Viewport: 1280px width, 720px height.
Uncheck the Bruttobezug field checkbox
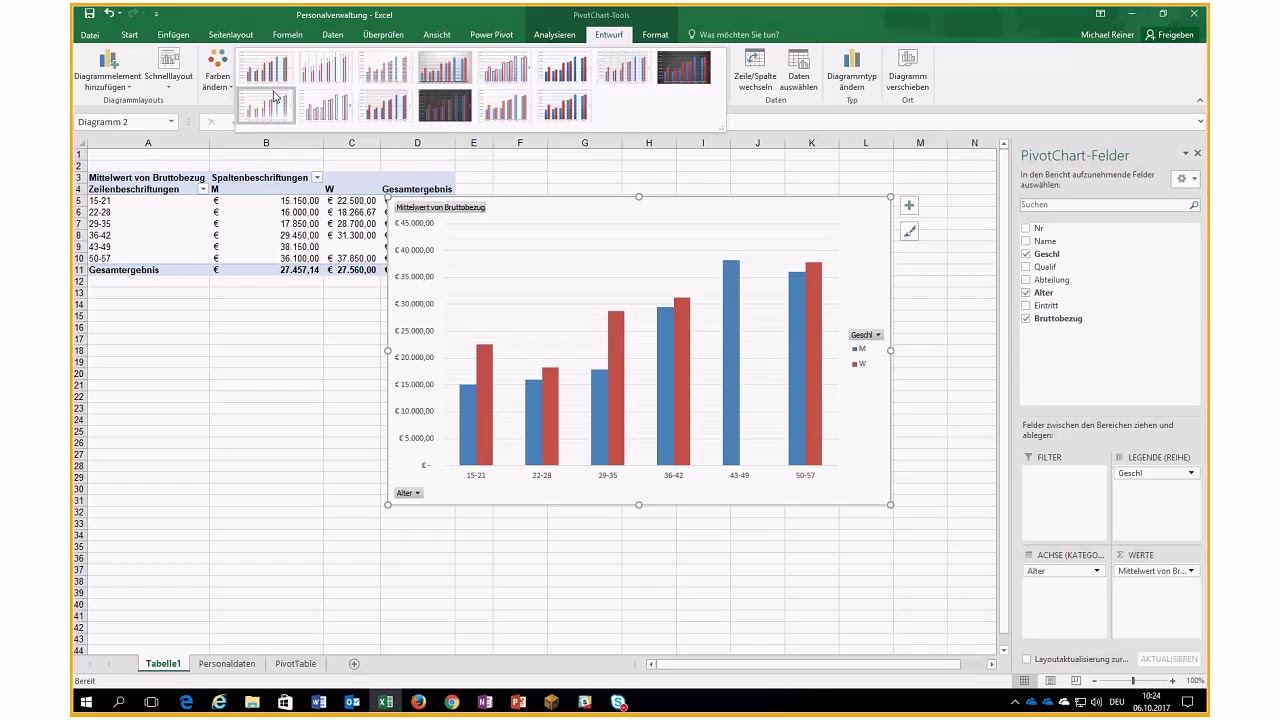point(1026,319)
